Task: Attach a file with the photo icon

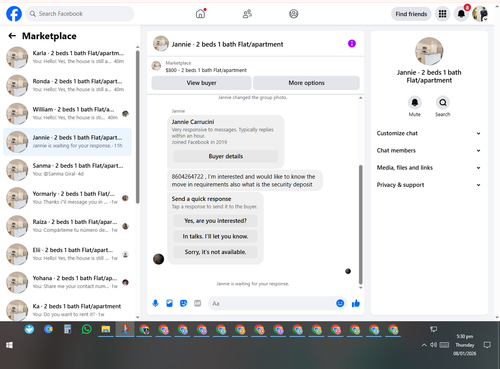Action: pos(169,303)
